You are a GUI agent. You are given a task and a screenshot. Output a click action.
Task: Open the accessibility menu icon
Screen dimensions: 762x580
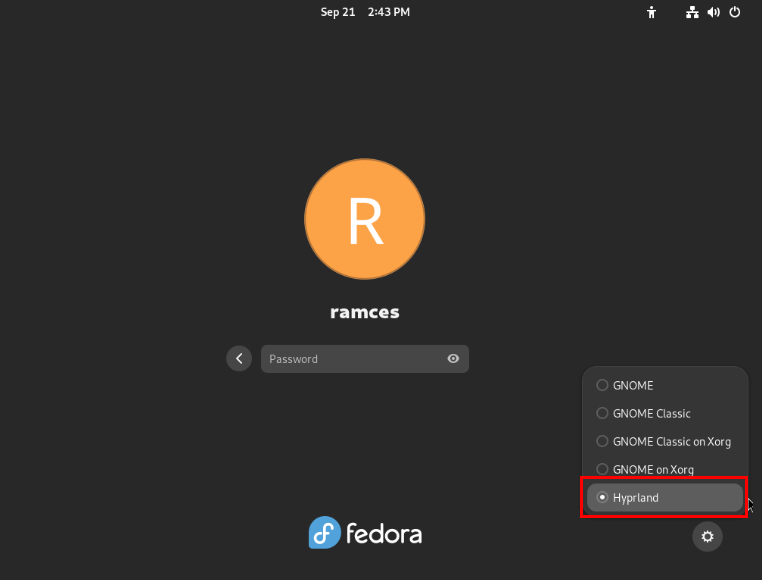651,12
